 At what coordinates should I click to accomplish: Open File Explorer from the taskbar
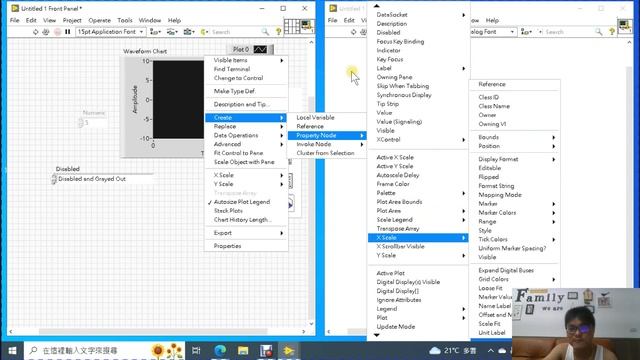[x=243, y=351]
